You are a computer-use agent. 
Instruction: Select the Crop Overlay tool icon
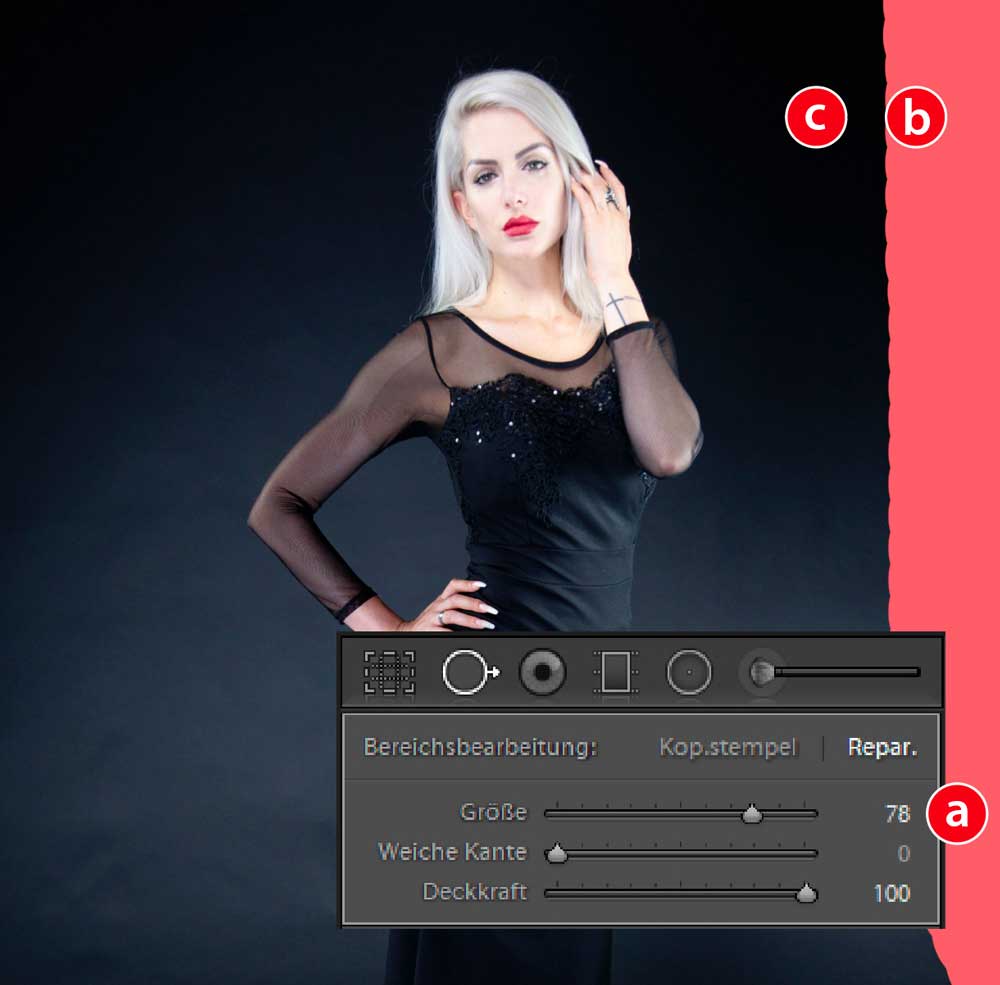389,672
